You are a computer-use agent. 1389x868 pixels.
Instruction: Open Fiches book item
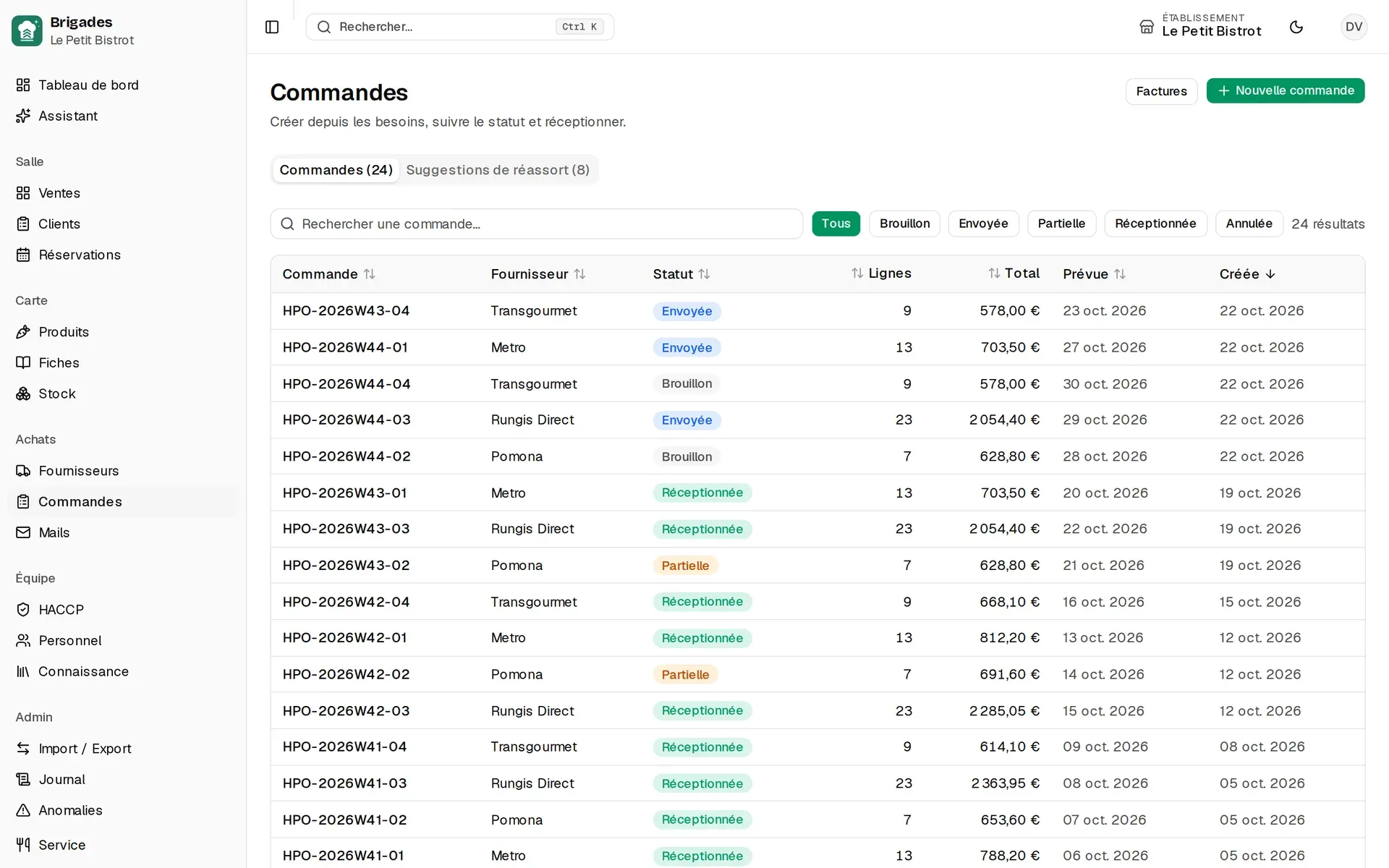click(x=123, y=362)
